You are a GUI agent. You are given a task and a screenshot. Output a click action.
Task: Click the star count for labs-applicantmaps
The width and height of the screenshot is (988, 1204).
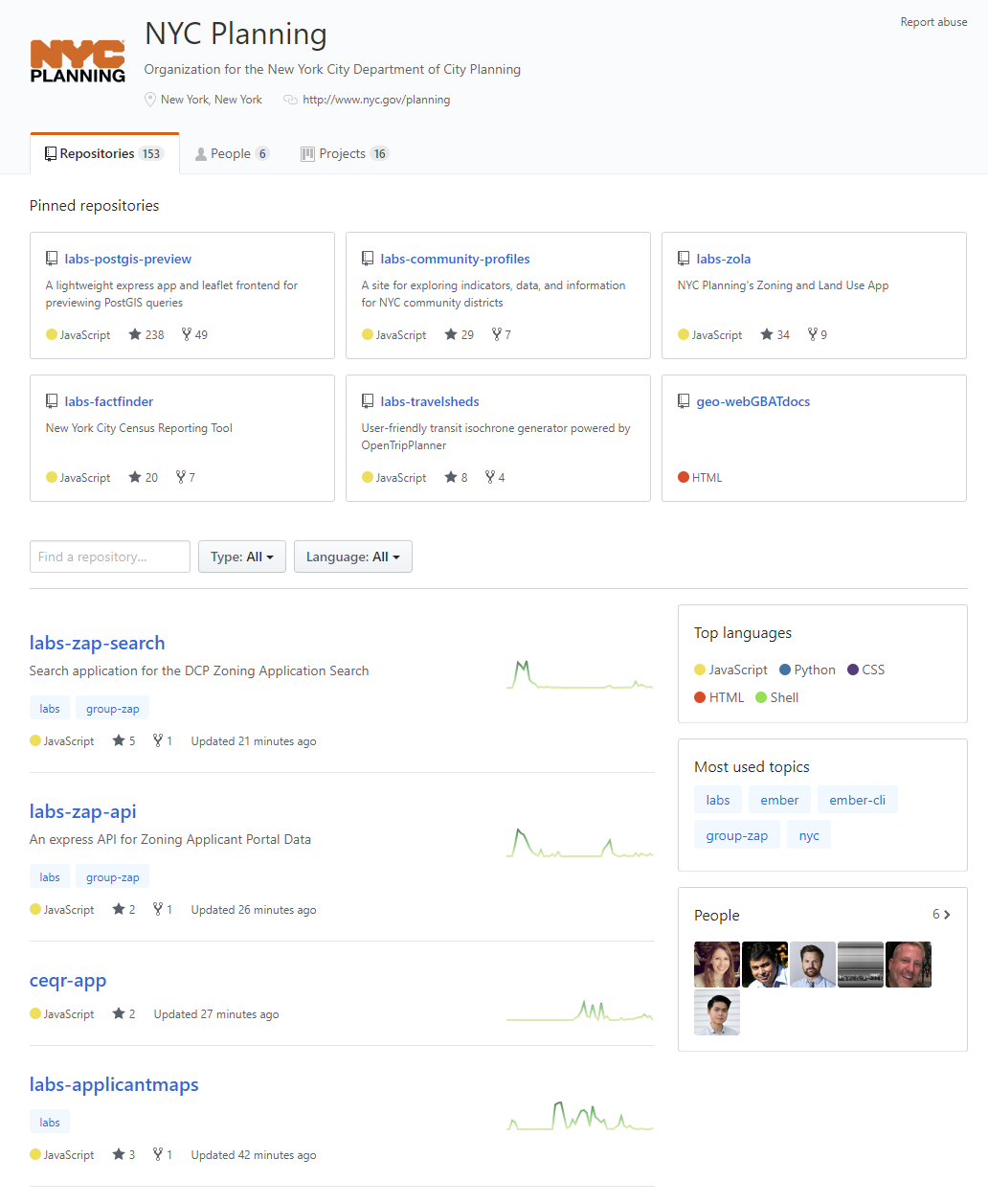[x=124, y=1154]
